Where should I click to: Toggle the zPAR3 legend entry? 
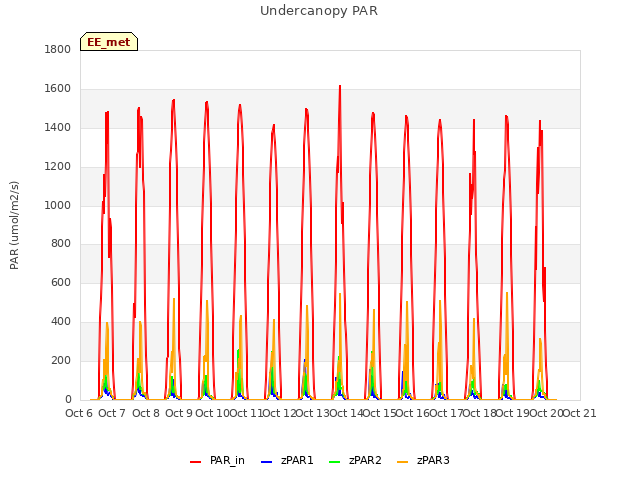[x=423, y=460]
